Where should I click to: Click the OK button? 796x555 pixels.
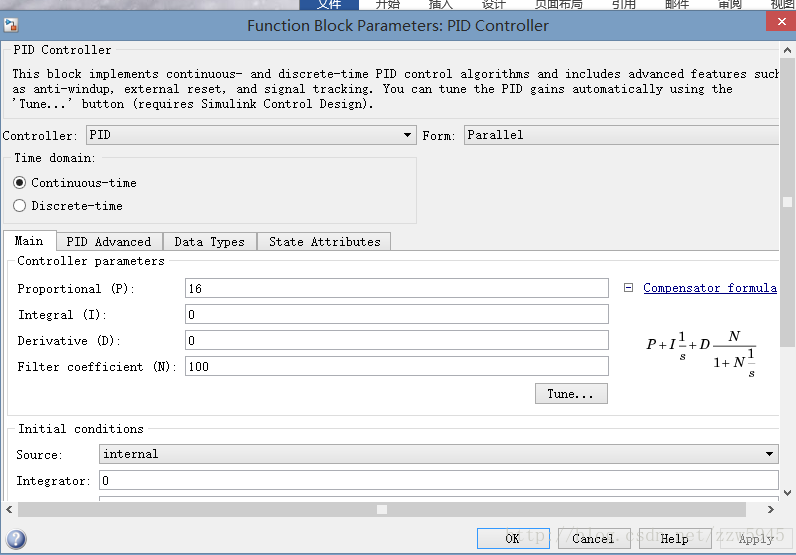click(513, 539)
